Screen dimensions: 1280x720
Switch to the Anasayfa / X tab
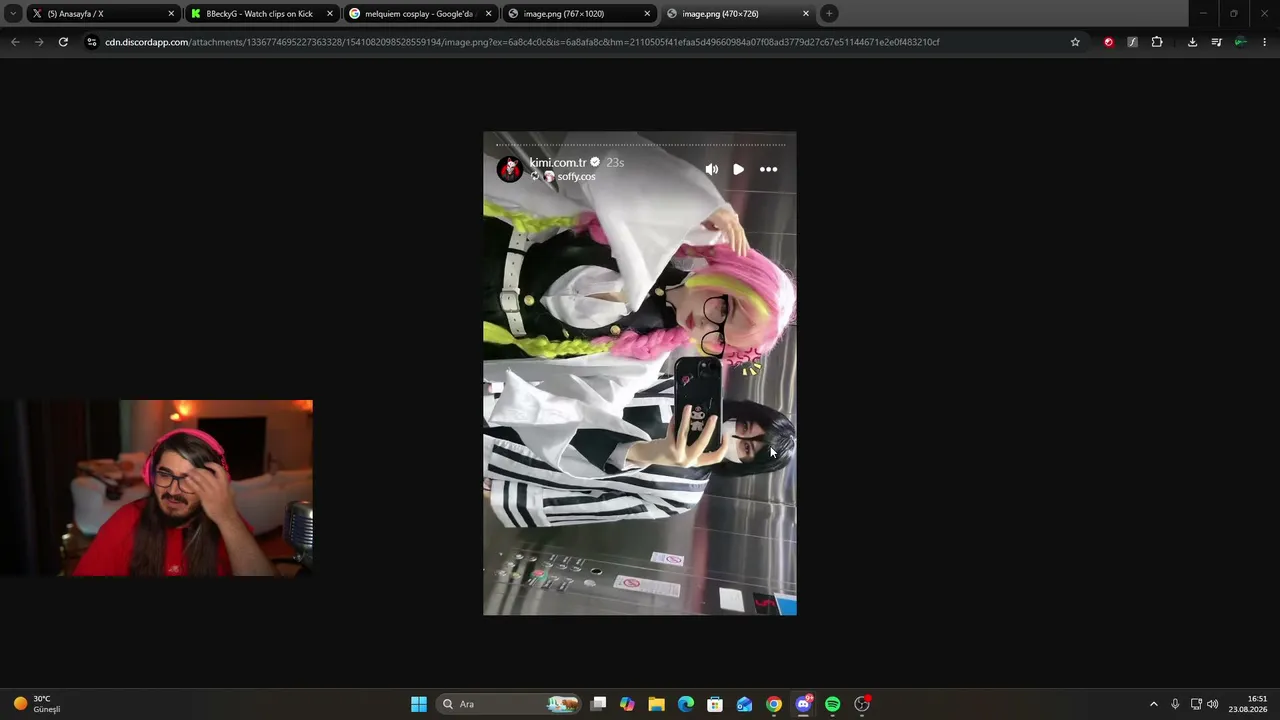(104, 14)
